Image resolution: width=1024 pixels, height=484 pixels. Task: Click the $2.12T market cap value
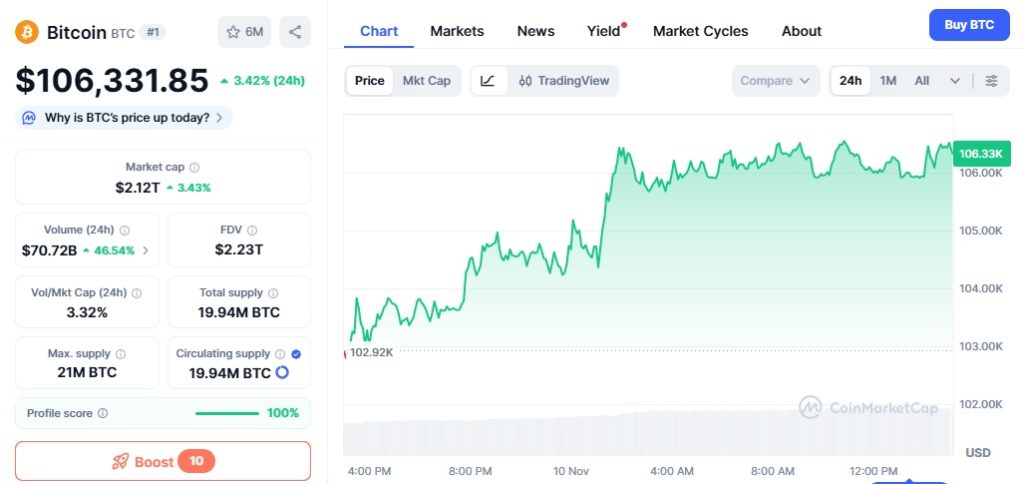point(138,187)
